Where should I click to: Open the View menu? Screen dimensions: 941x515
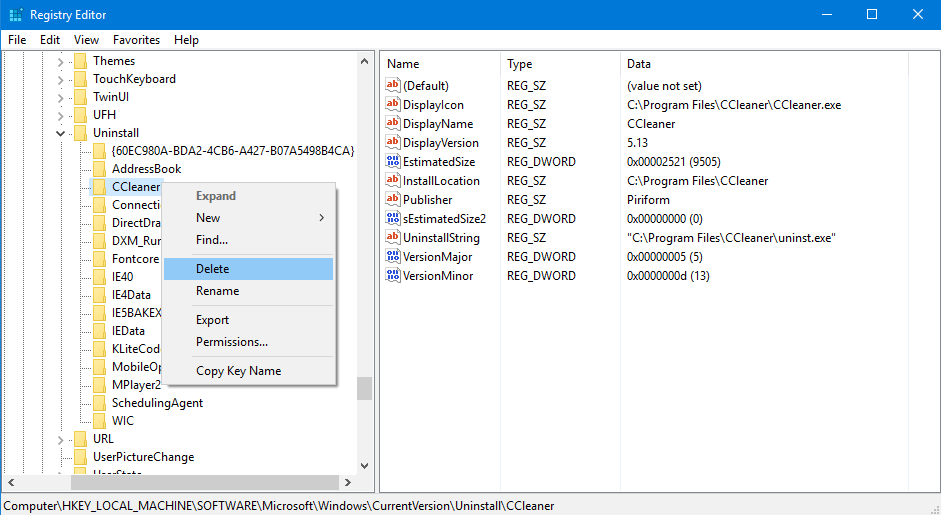click(86, 40)
